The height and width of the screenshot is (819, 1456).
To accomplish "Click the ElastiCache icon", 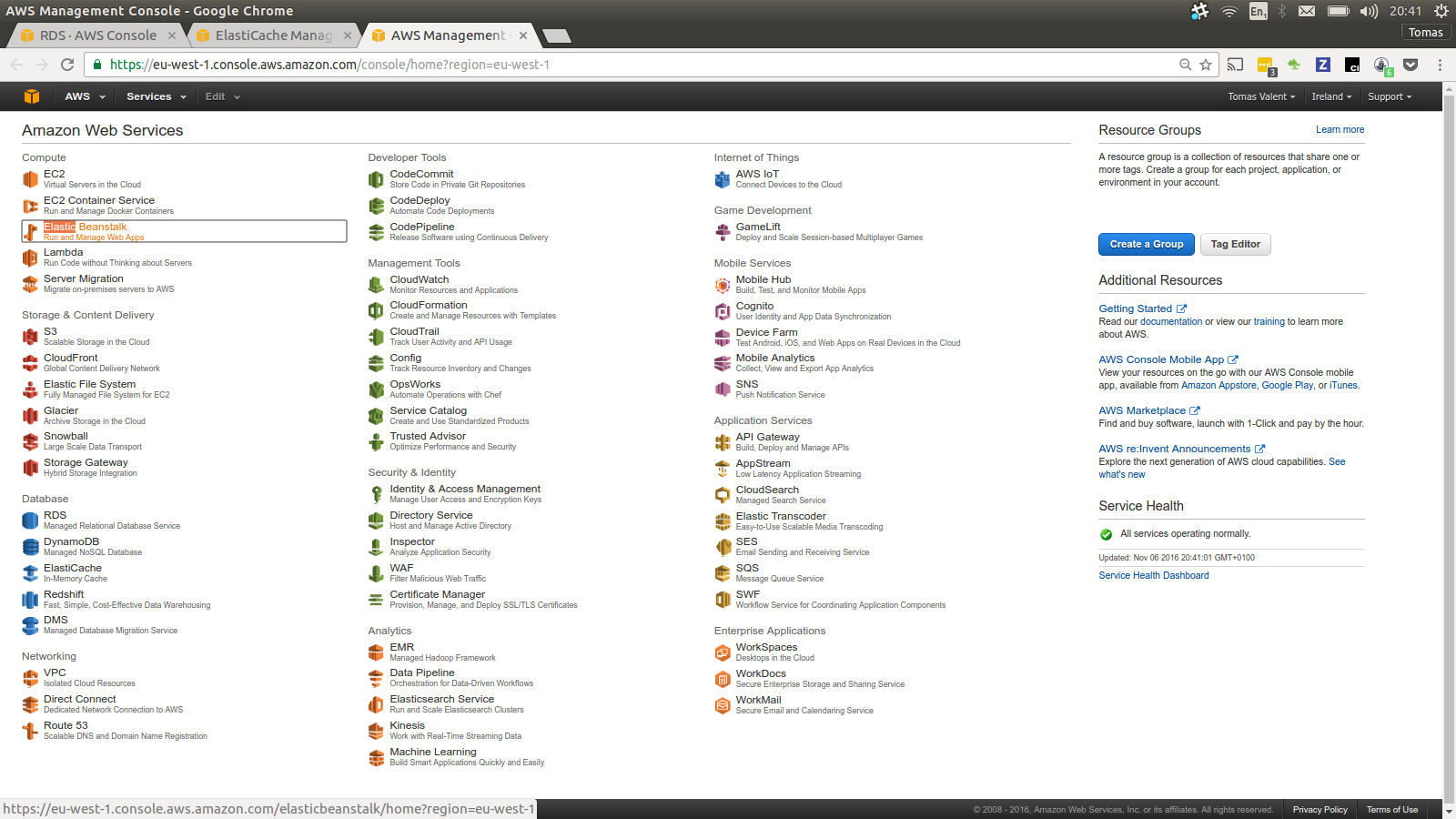I will tap(30, 573).
